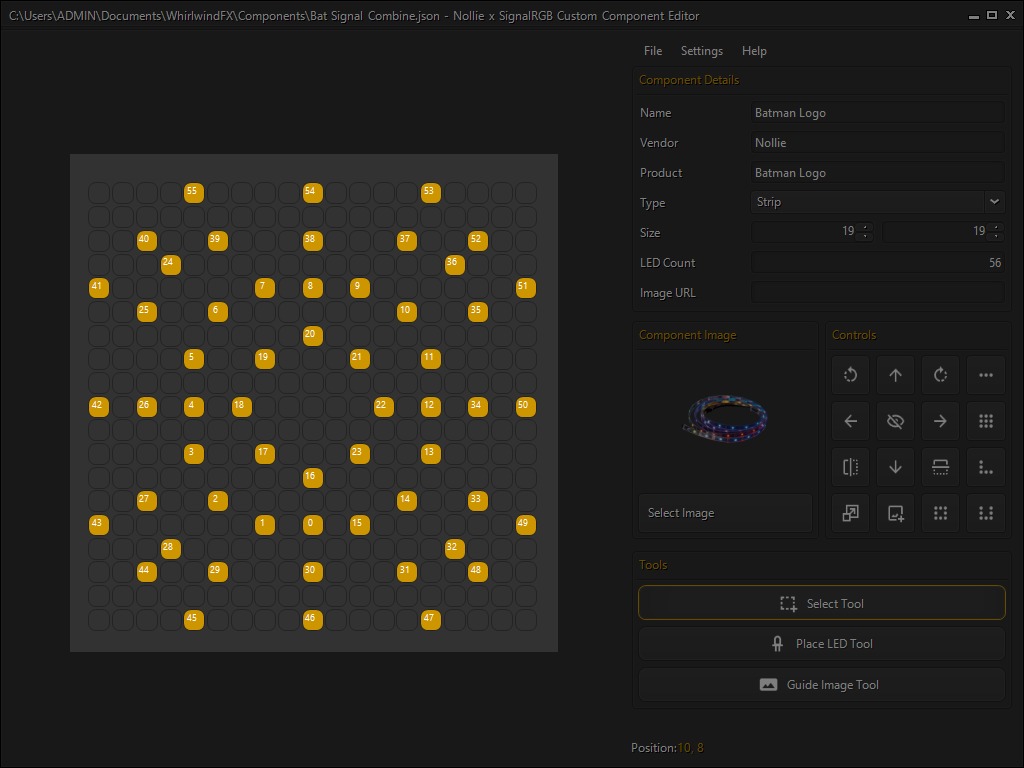The image size is (1024, 768).
Task: Click the empty Image URL field
Action: (x=877, y=293)
